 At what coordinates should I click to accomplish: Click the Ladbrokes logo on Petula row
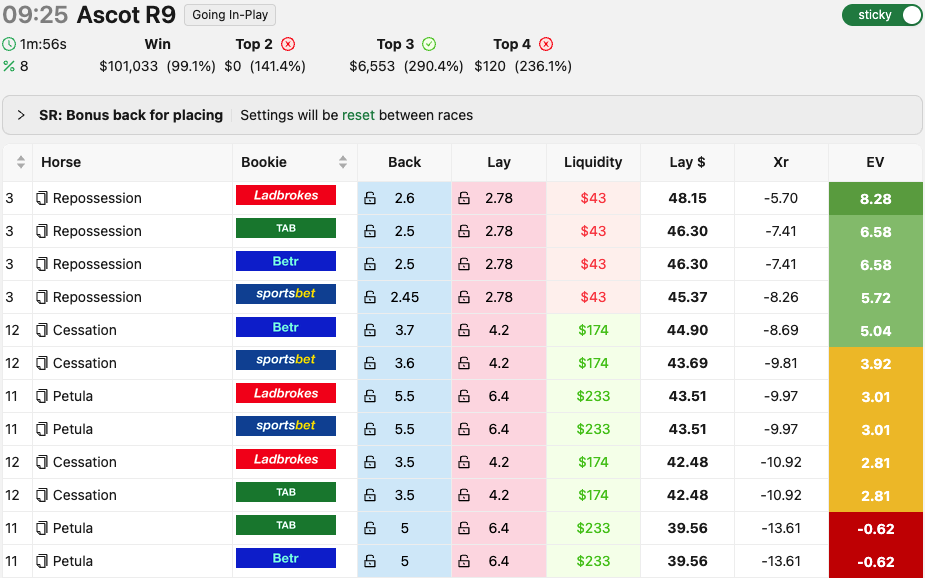click(x=285, y=394)
